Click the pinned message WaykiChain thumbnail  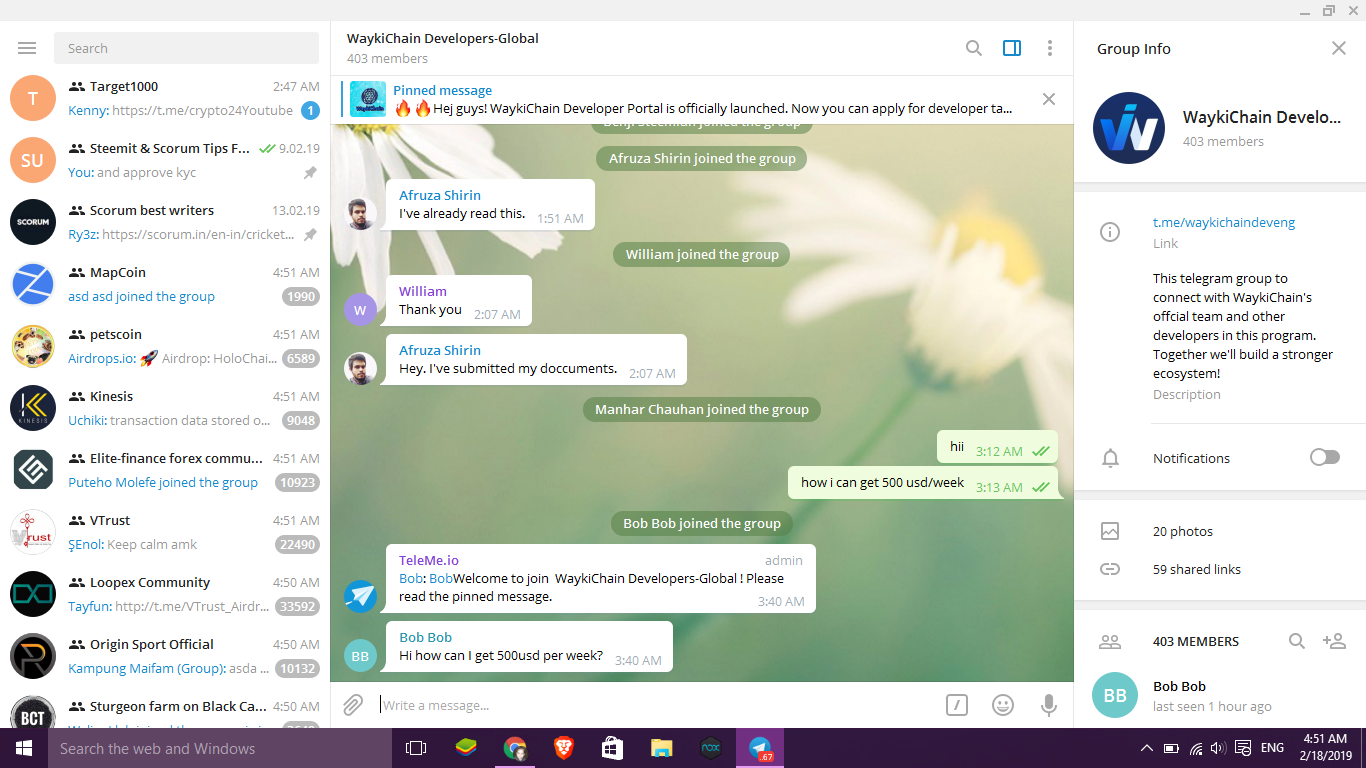point(369,99)
